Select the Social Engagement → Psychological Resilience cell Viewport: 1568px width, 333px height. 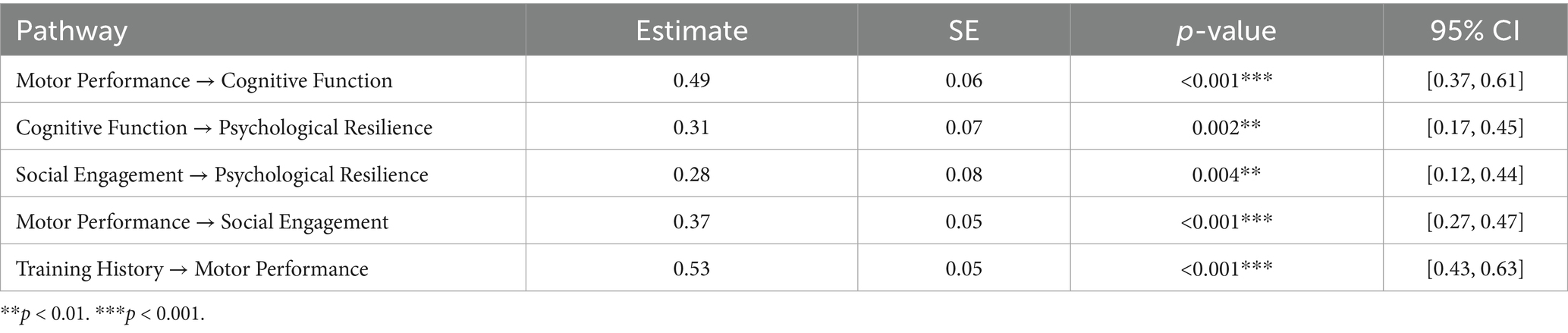coord(222,174)
